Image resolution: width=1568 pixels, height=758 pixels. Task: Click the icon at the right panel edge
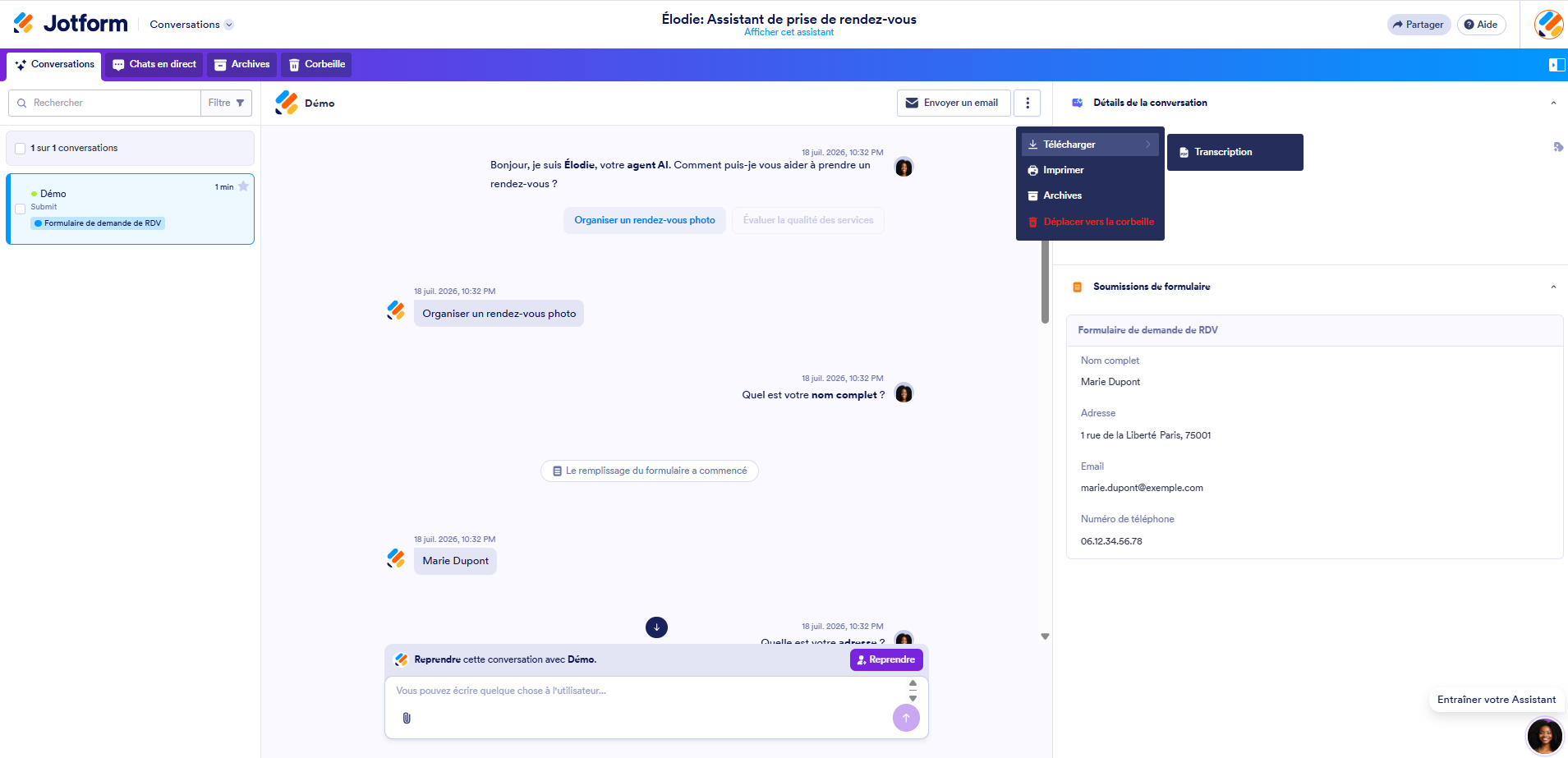1558,147
